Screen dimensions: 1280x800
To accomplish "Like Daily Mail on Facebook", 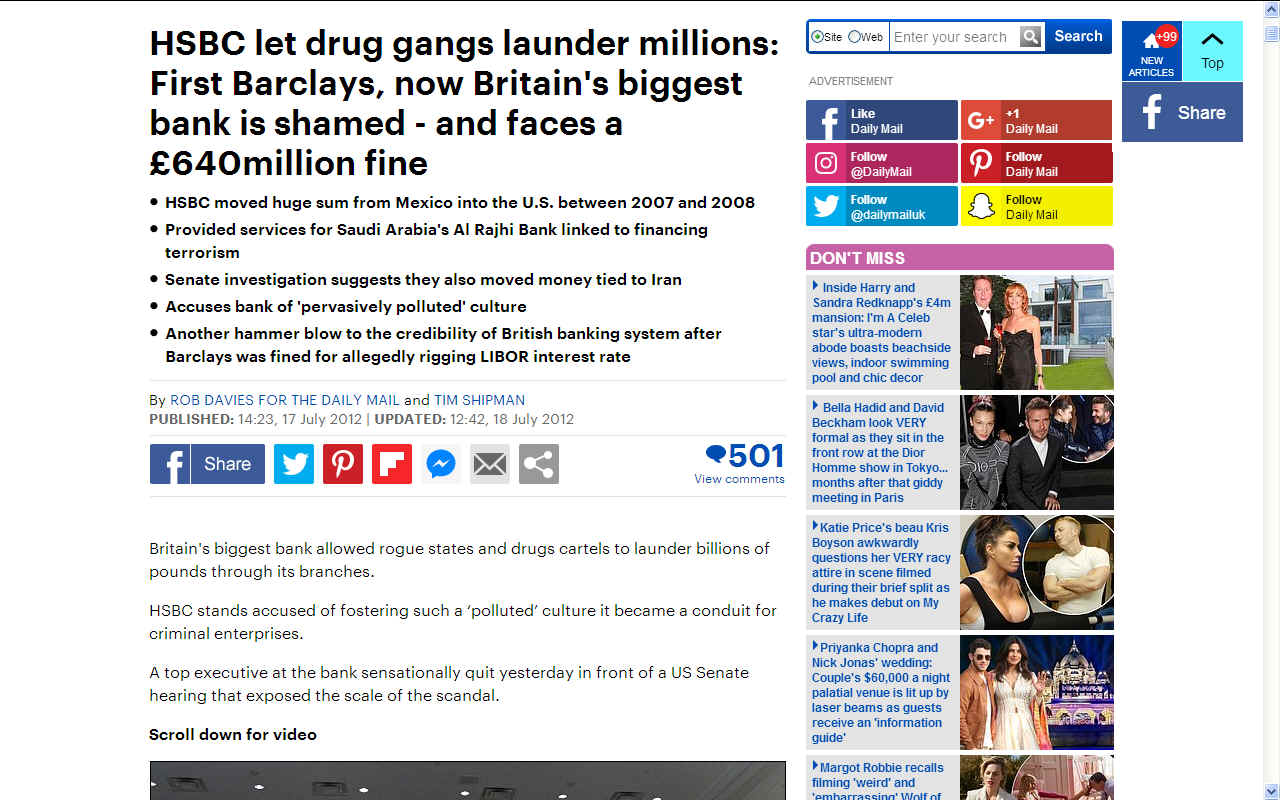I will 882,121.
